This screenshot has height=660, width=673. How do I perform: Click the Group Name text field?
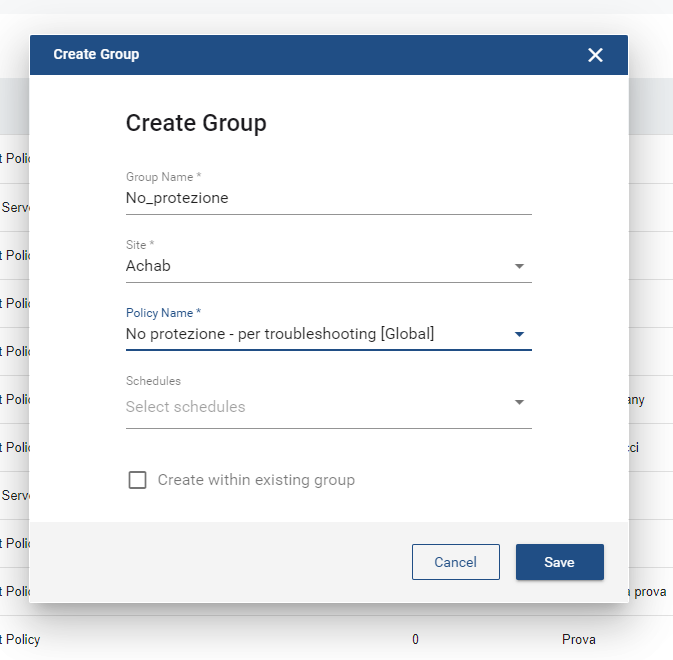click(328, 198)
